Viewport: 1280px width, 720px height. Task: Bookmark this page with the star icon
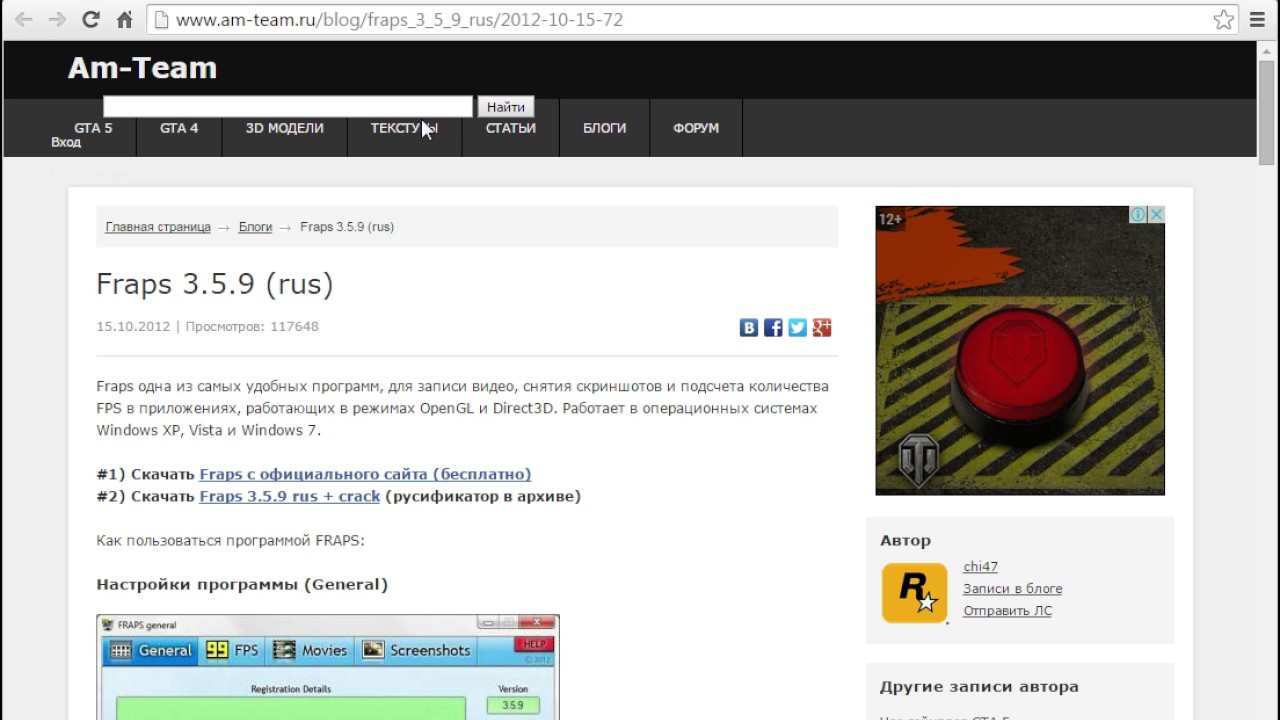1224,19
